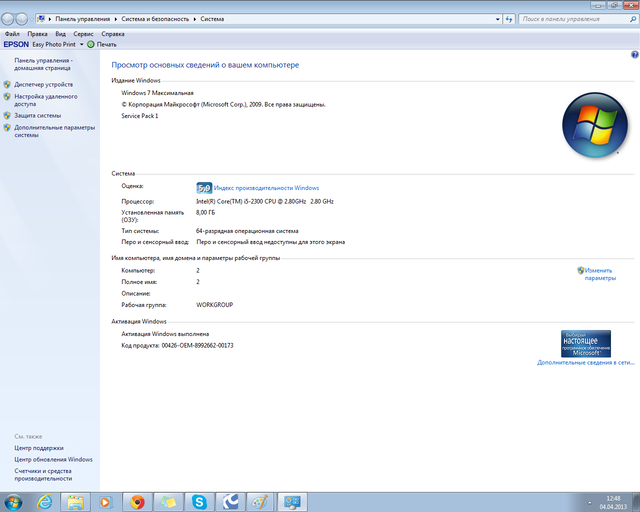Image resolution: width=640 pixels, height=512 pixels.
Task: Launch Skype from the taskbar
Action: pyautogui.click(x=199, y=501)
